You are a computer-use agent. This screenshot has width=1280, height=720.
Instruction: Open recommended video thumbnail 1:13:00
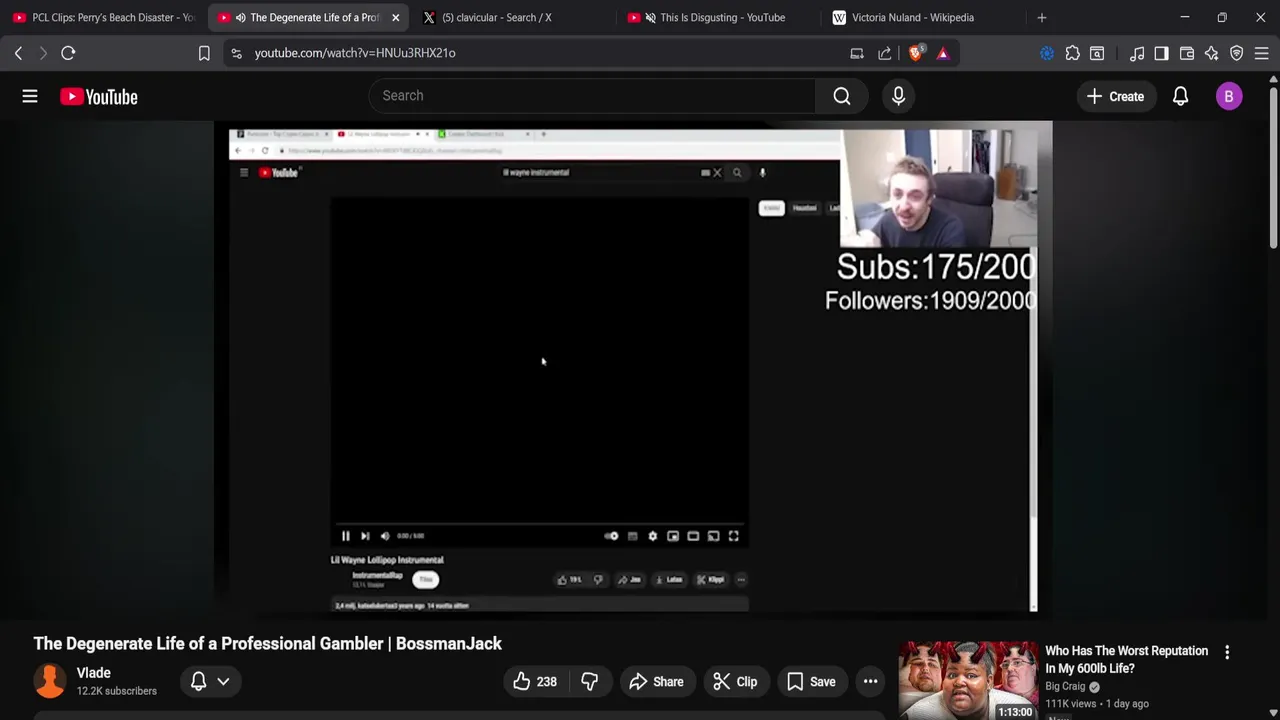pyautogui.click(x=968, y=681)
